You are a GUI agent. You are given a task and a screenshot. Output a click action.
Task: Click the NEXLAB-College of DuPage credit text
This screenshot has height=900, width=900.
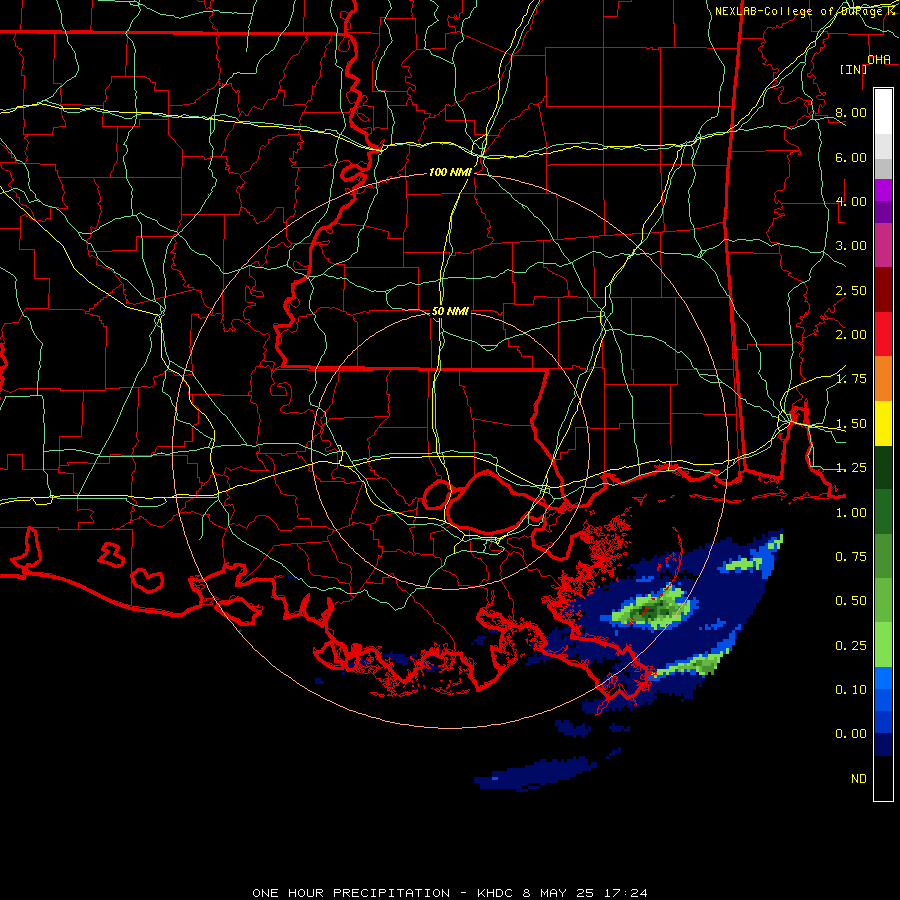point(804,11)
